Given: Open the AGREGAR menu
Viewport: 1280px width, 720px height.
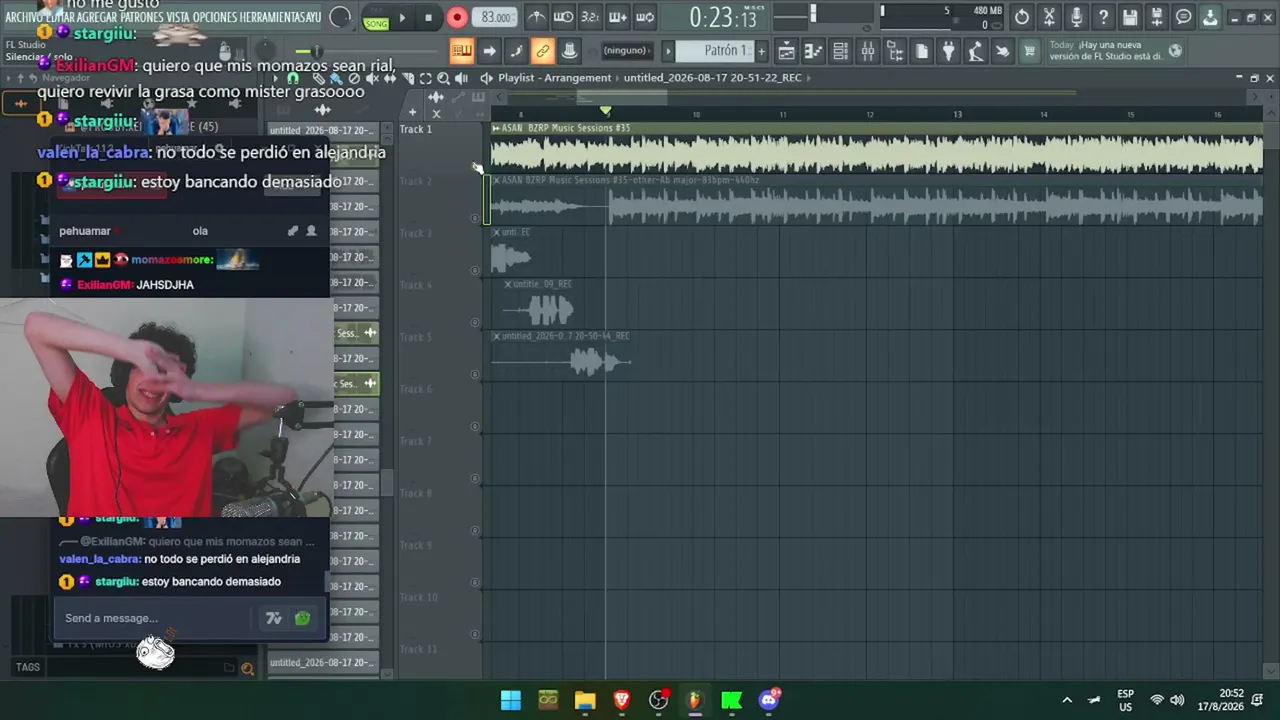Looking at the screenshot, I should [x=99, y=17].
